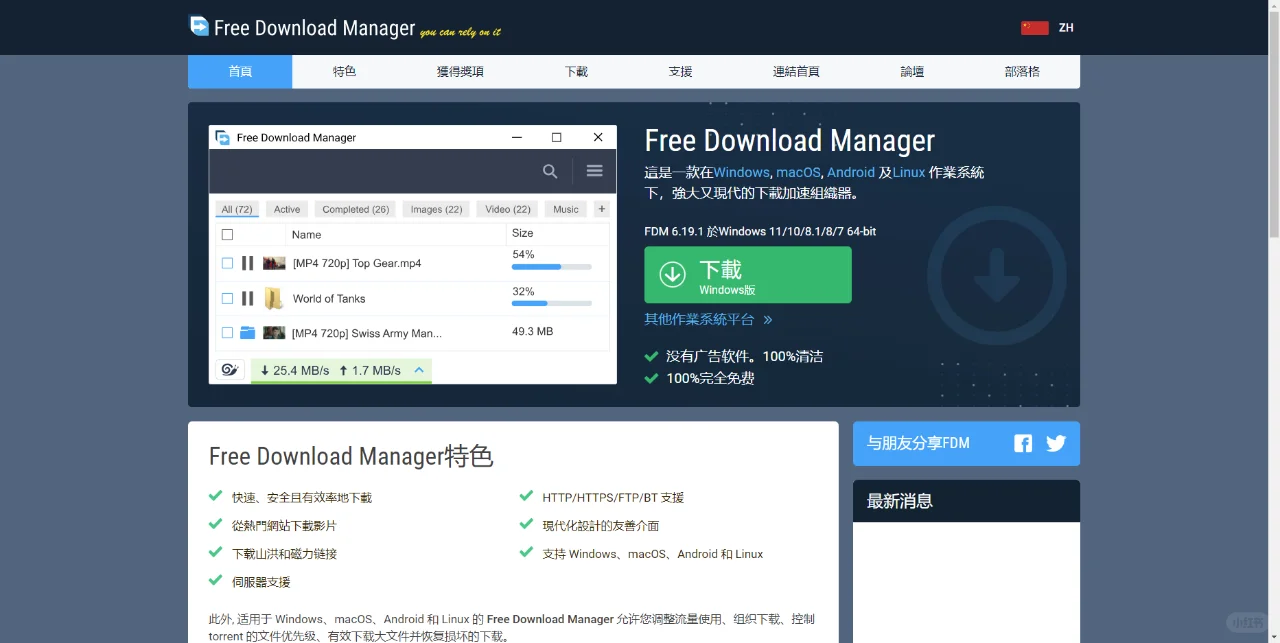Viewport: 1280px width, 643px height.
Task: Share FDM on Twitter
Action: coord(1056,443)
